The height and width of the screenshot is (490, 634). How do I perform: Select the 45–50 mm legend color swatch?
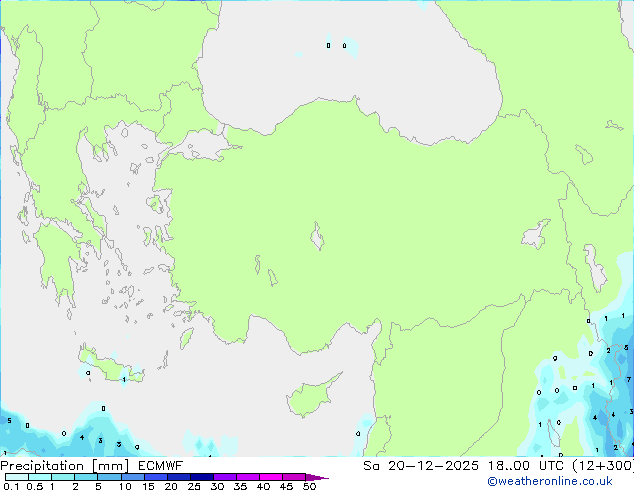(294, 477)
